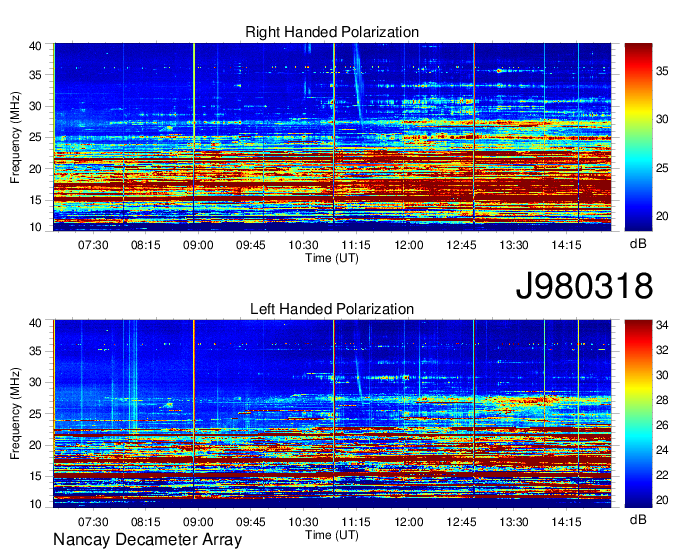
Task: Click the Right Handed plot's dB color bar
Action: tap(638, 137)
